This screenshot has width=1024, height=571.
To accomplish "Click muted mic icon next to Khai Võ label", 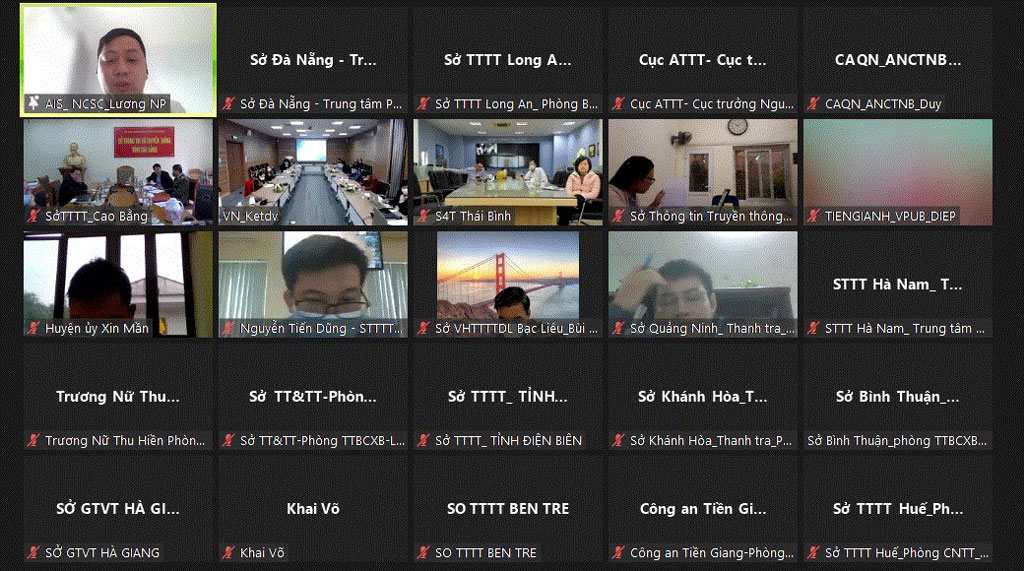I will coord(229,553).
